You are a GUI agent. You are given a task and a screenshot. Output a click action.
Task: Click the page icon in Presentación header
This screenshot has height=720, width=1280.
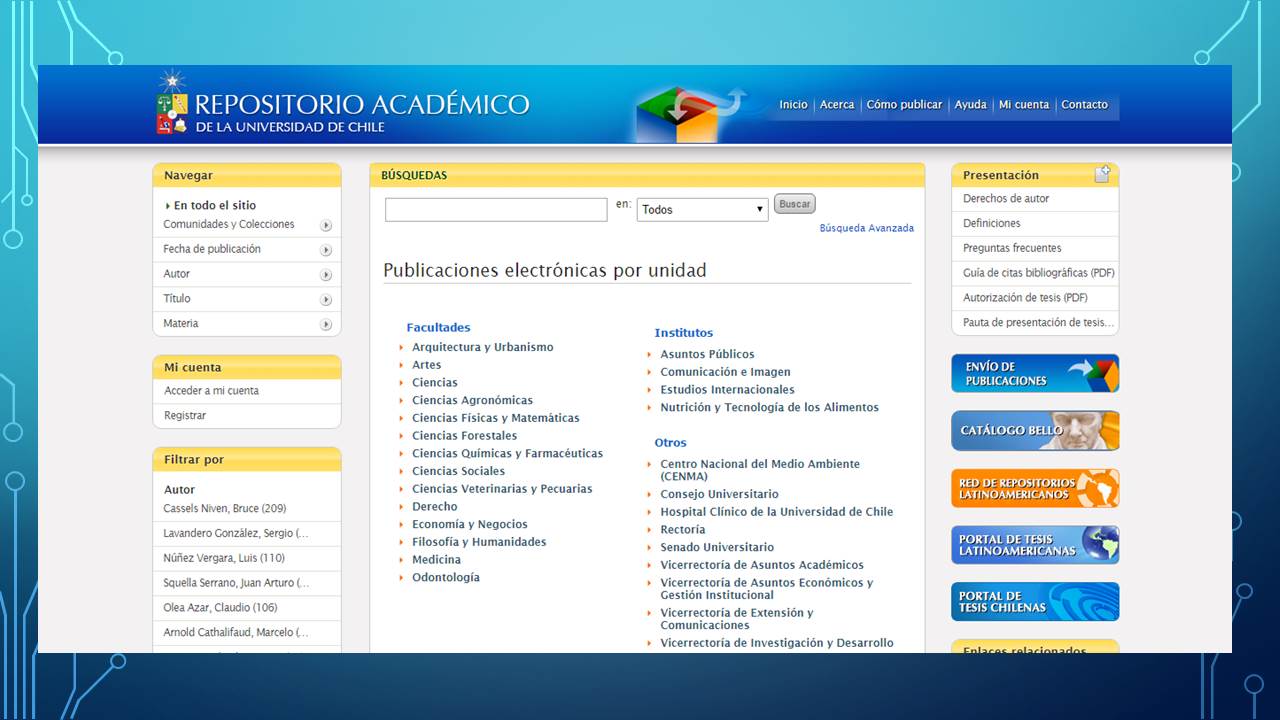pos(1102,175)
